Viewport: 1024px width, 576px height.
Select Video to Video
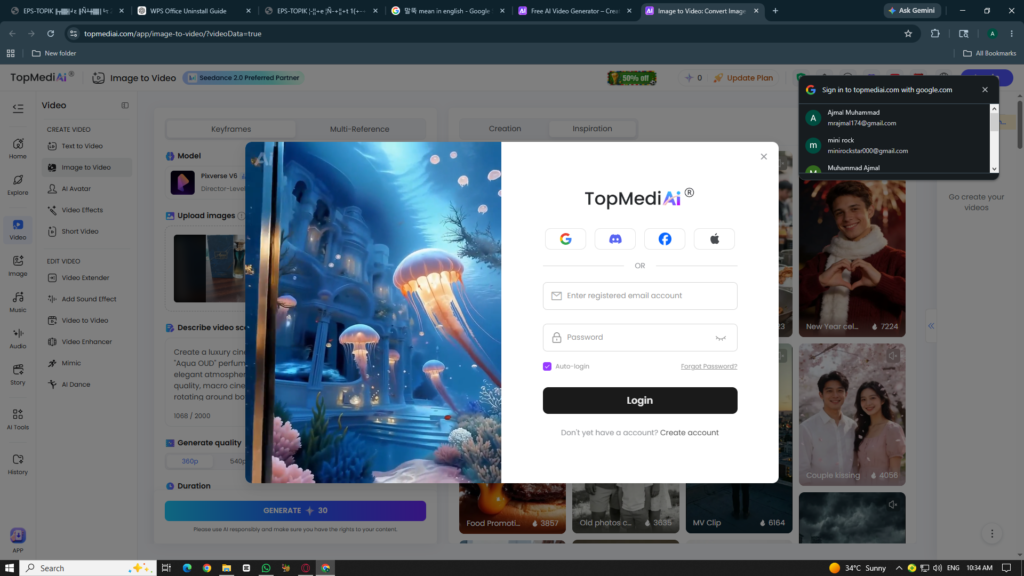click(x=87, y=321)
